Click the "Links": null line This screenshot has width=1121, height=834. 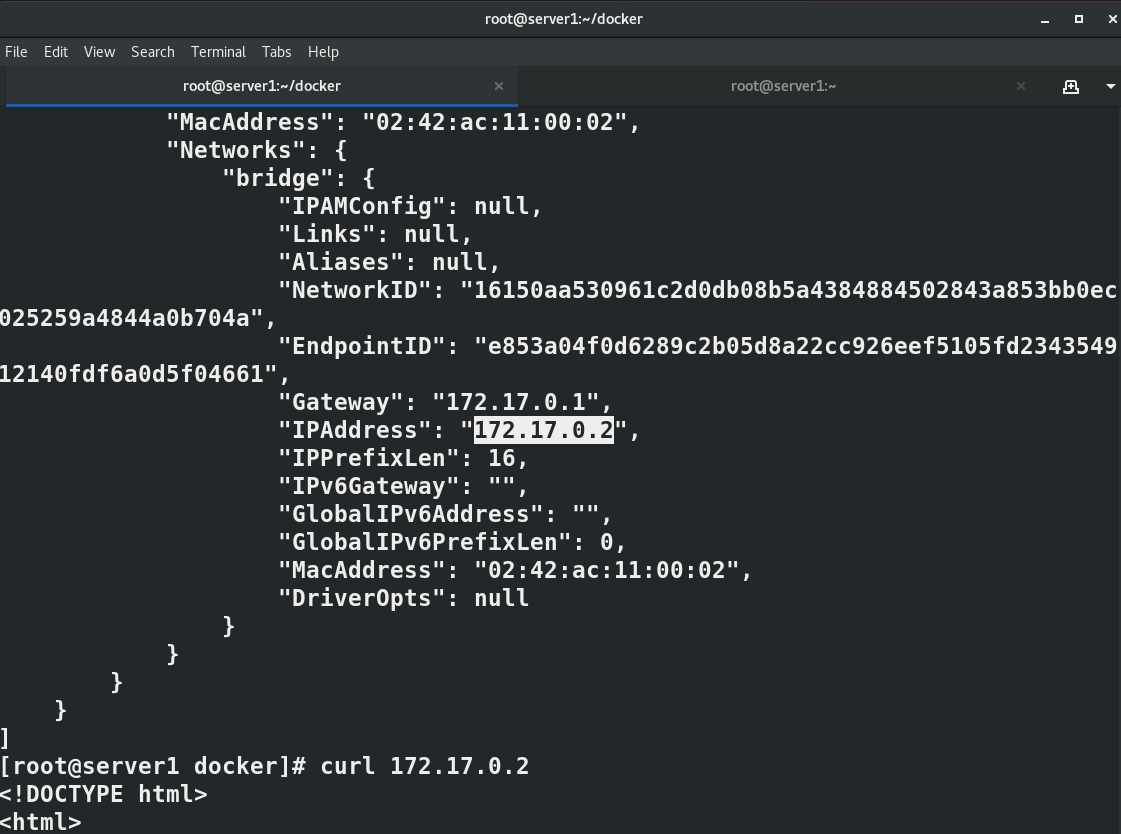click(x=375, y=234)
